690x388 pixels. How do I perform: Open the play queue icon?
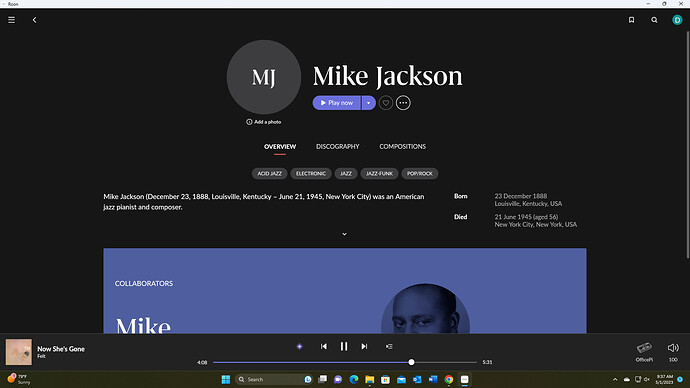389,347
